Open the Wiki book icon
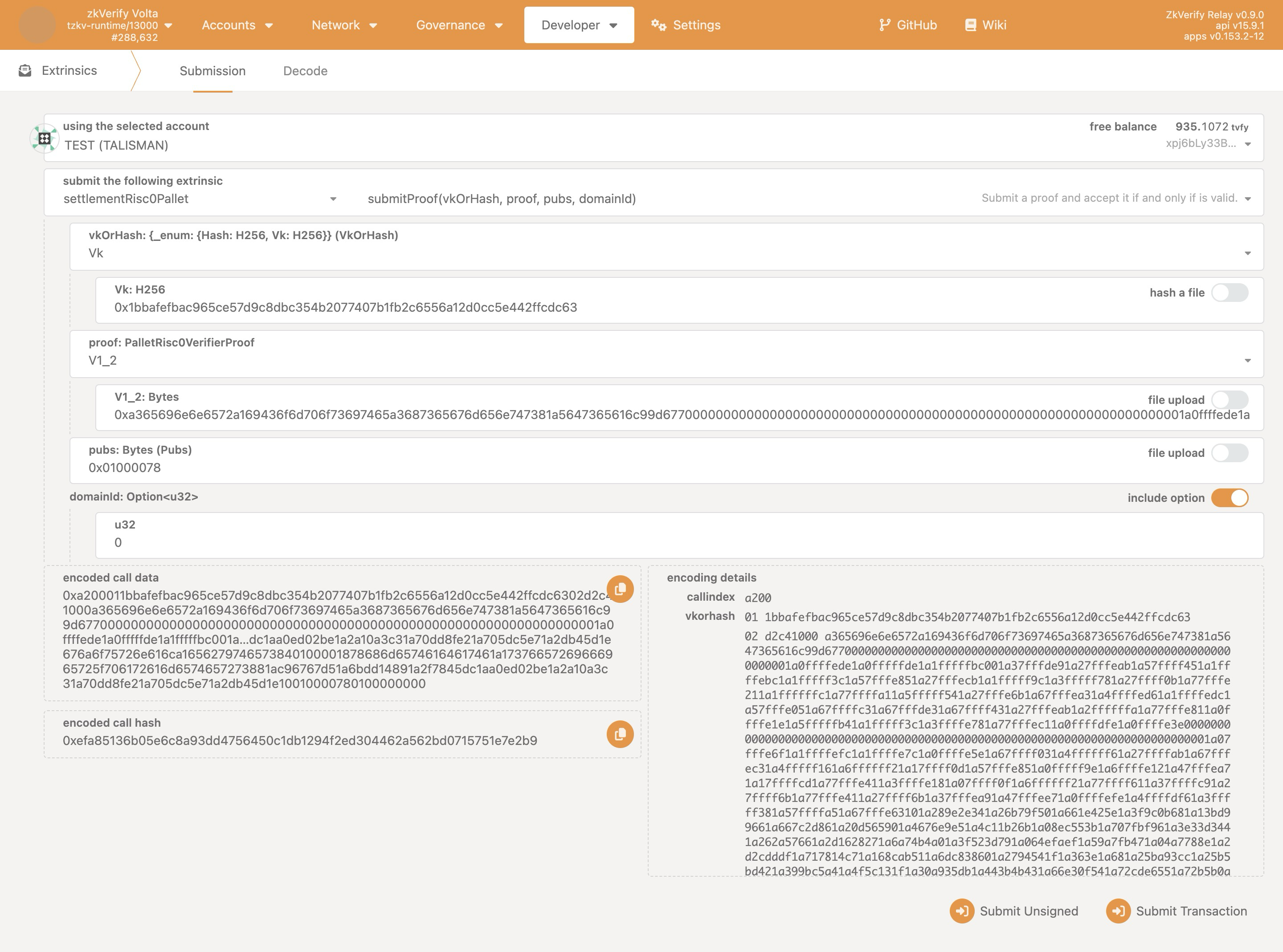The image size is (1283, 952). click(971, 25)
